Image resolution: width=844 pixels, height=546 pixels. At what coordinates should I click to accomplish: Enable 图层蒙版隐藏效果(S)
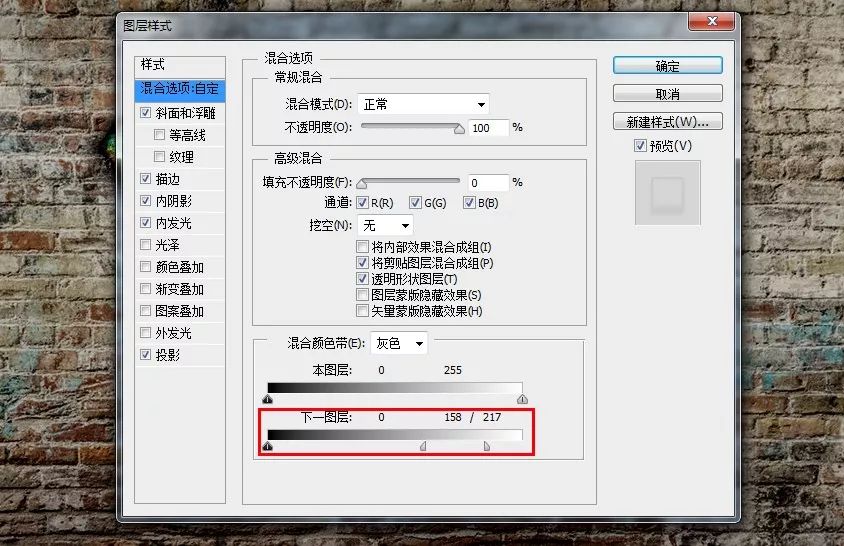tap(362, 295)
